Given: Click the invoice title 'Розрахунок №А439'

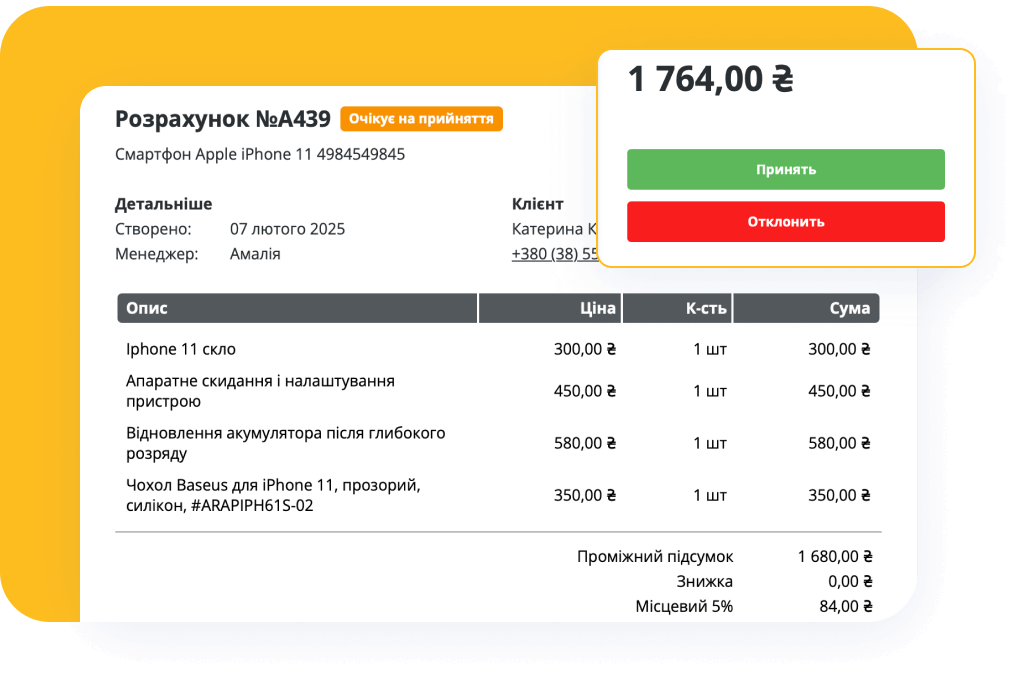Looking at the screenshot, I should click(x=224, y=118).
